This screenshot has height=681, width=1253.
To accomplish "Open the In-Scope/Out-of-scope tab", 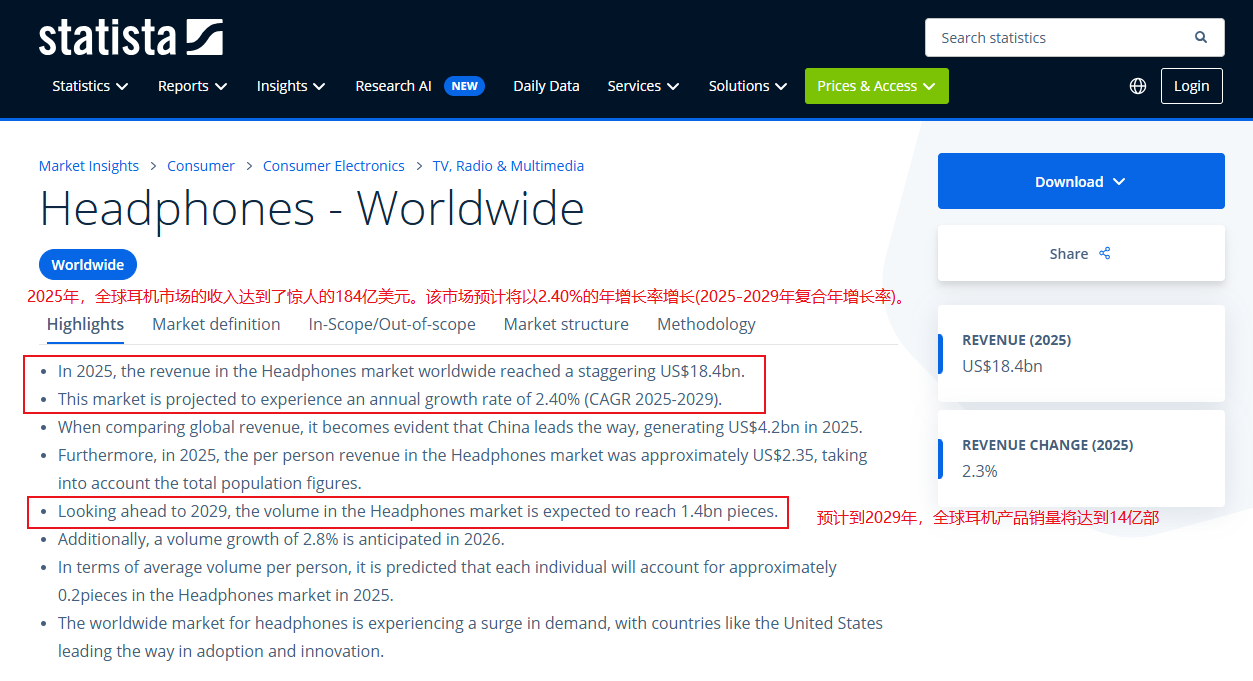I will [392, 324].
